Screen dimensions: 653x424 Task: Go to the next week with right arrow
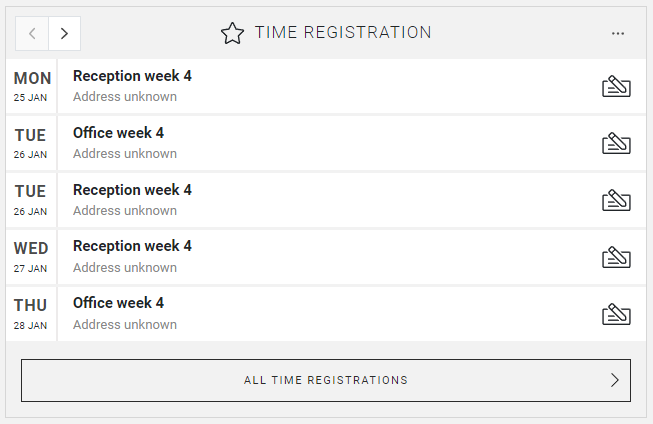pos(64,33)
